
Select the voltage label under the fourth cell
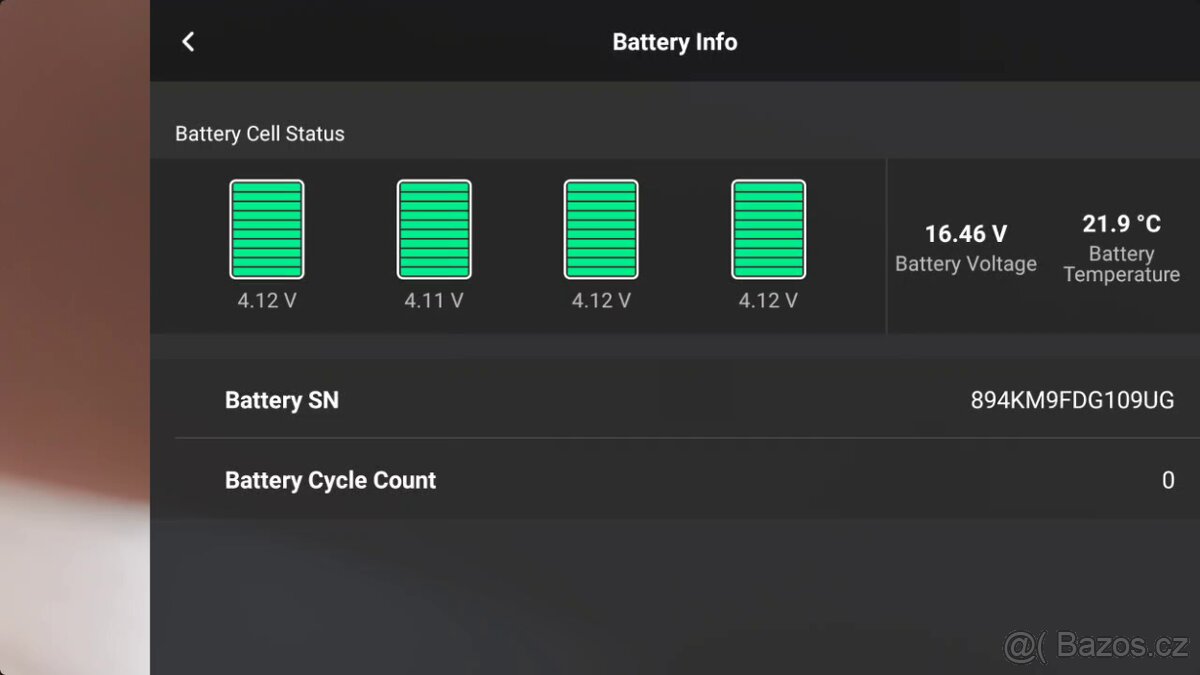[768, 300]
